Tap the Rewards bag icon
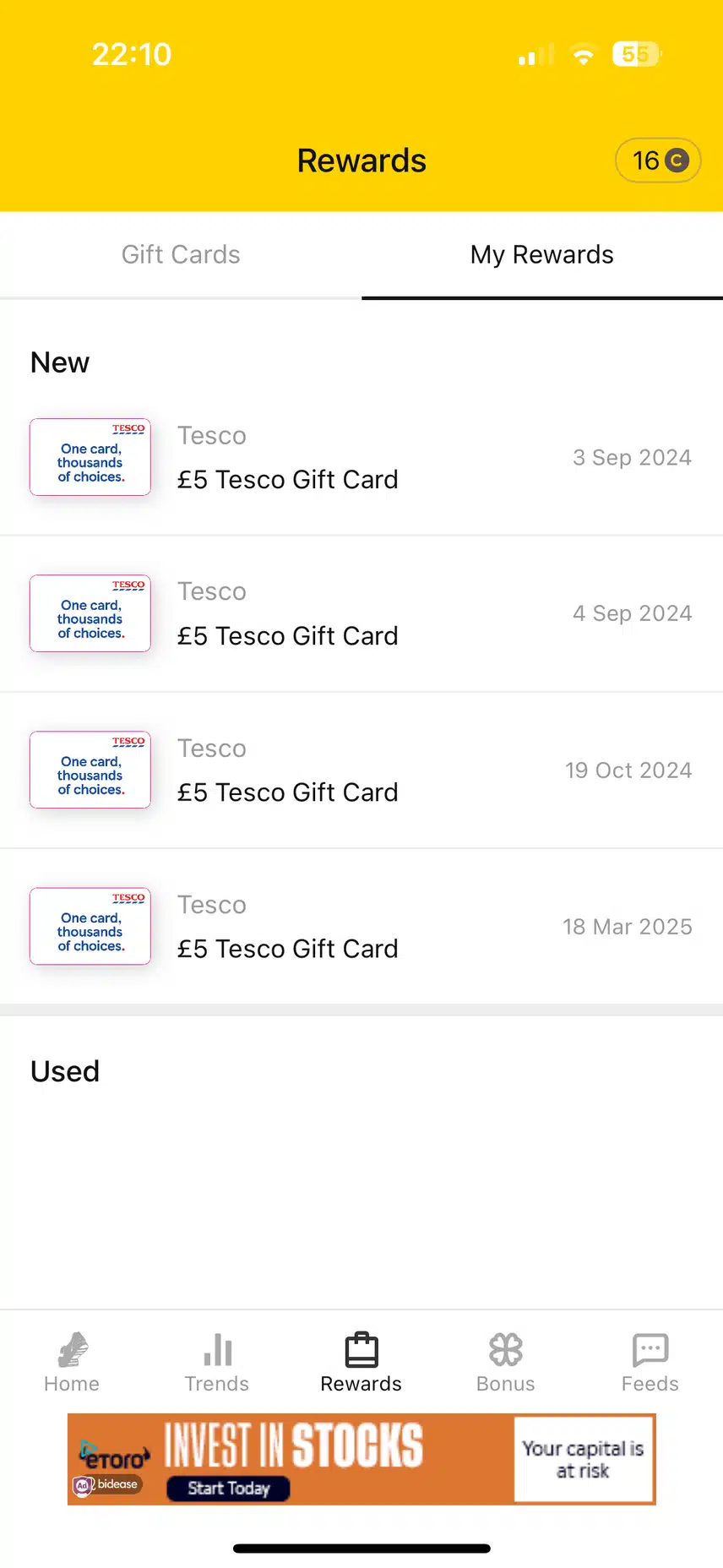The image size is (723, 1568). point(361,1350)
